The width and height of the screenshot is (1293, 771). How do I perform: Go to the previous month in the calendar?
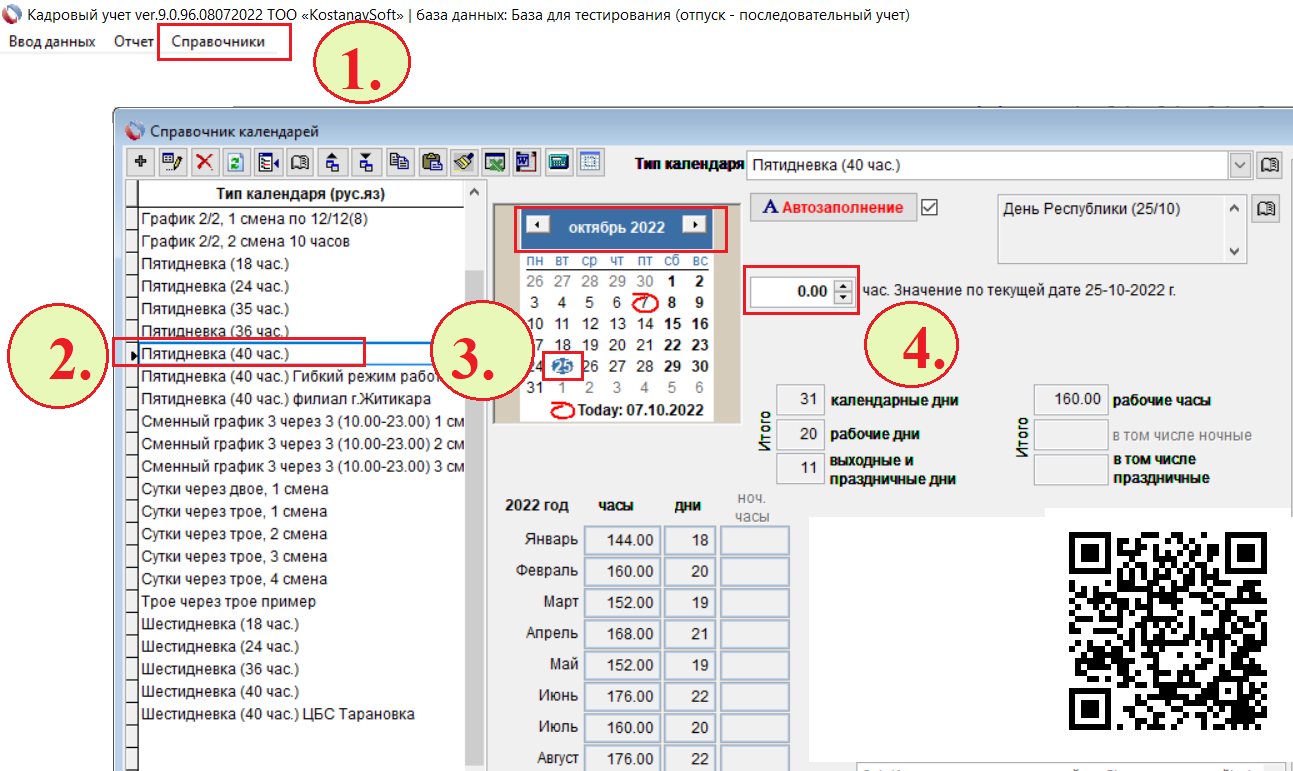point(537,225)
